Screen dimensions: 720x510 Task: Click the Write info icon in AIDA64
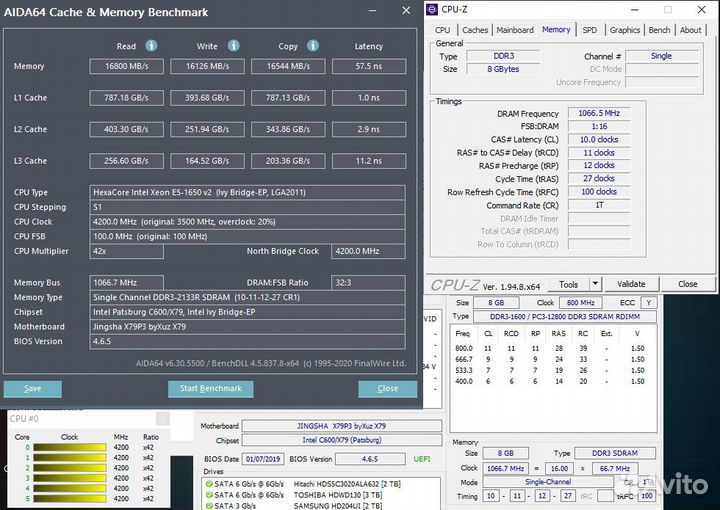pos(233,45)
